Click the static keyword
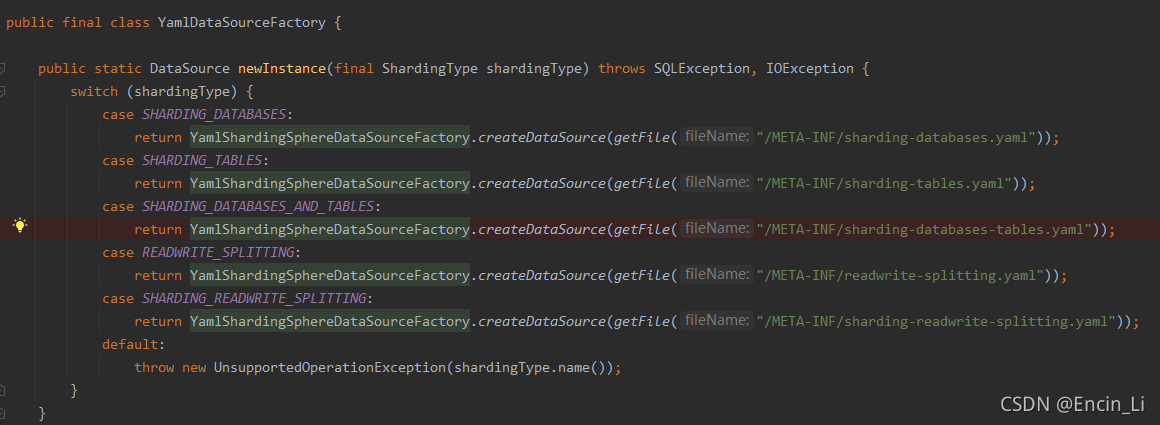 (118, 69)
